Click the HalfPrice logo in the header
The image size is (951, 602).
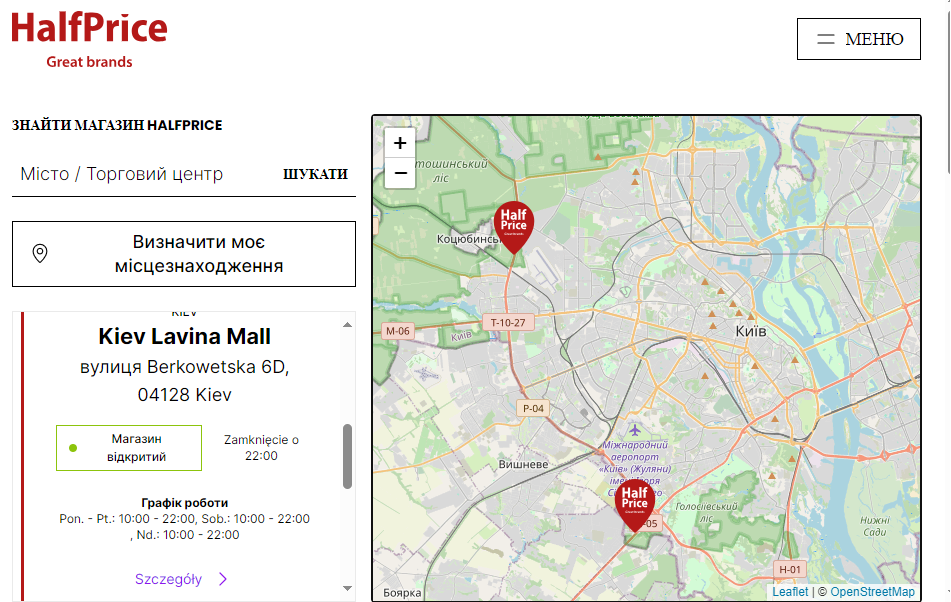tap(89, 40)
